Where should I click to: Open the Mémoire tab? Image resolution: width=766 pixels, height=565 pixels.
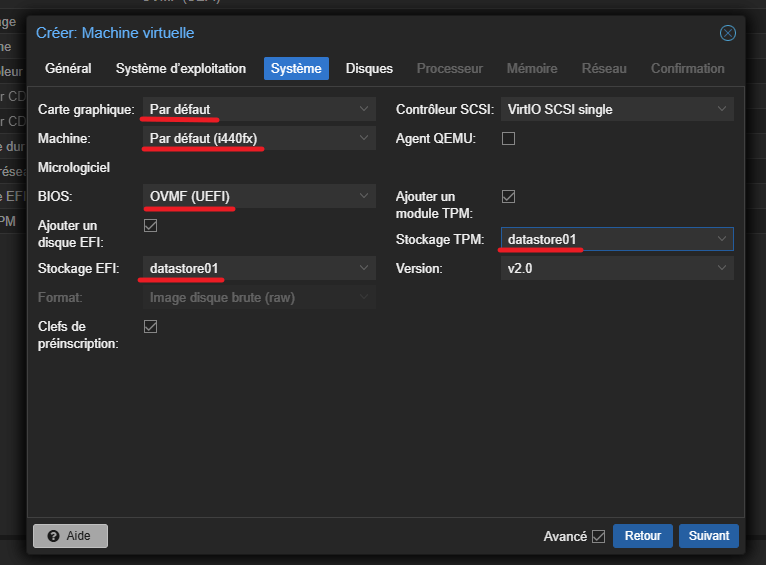pos(532,68)
